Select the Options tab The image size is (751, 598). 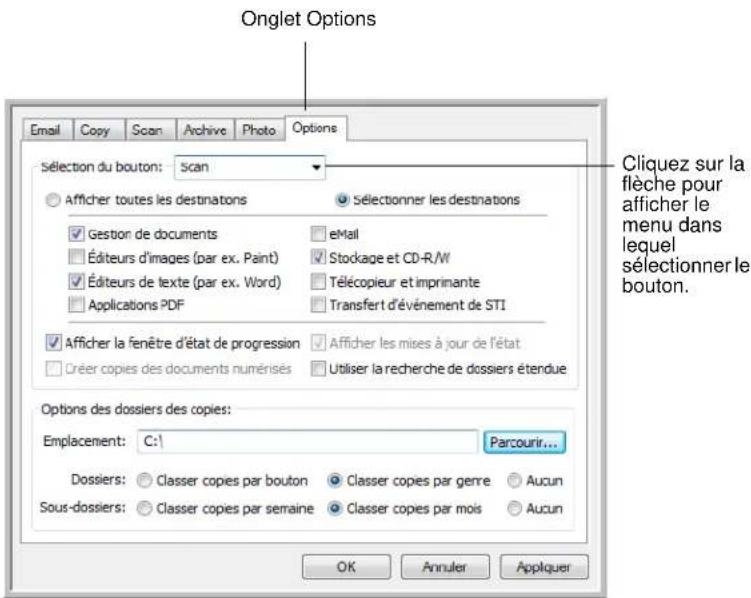pyautogui.click(x=316, y=128)
